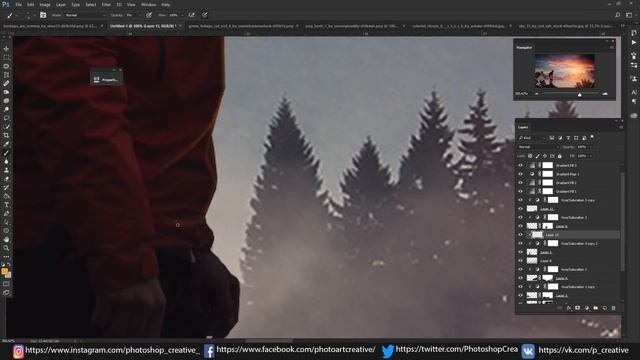
Task: Toggle visibility of selected Layer 13
Action: tap(520, 235)
